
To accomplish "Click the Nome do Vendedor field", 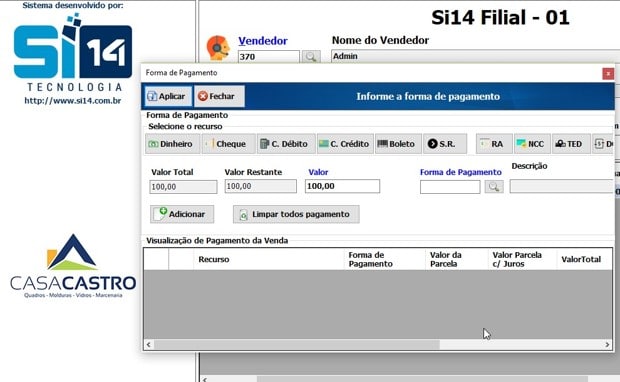I will [x=474, y=56].
